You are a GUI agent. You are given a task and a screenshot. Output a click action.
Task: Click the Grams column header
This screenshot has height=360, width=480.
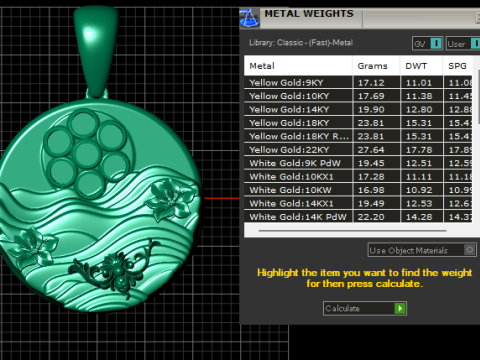coord(376,66)
